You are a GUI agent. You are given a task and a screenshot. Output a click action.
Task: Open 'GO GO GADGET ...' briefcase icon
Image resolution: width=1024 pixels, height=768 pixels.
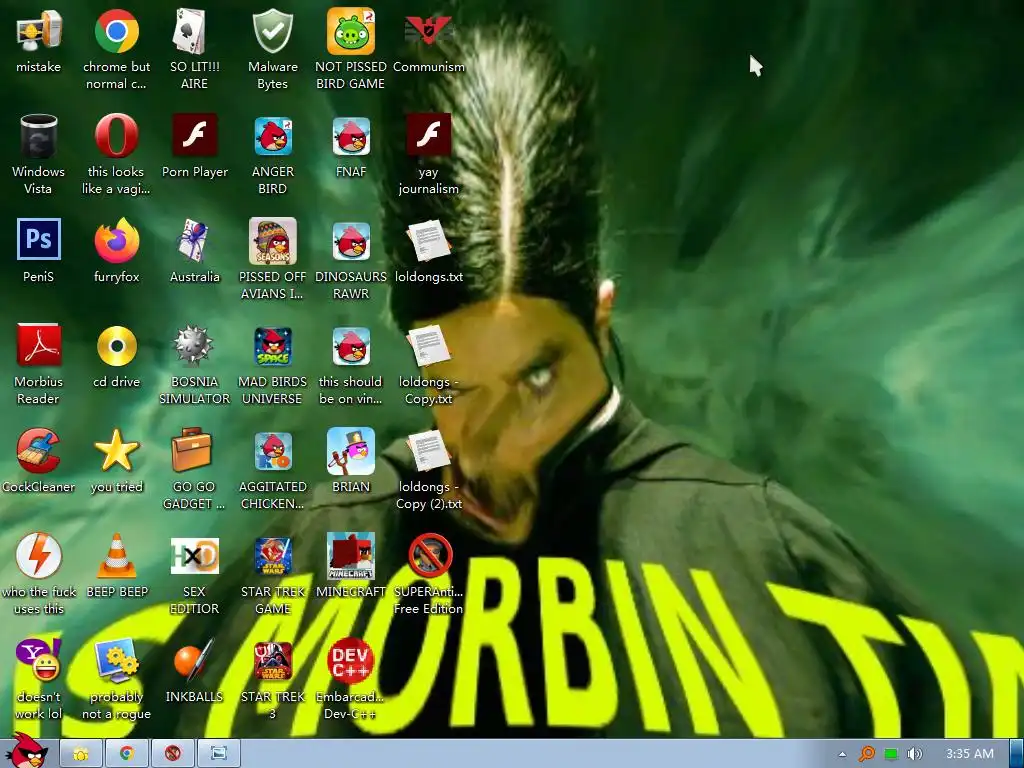tap(192, 449)
